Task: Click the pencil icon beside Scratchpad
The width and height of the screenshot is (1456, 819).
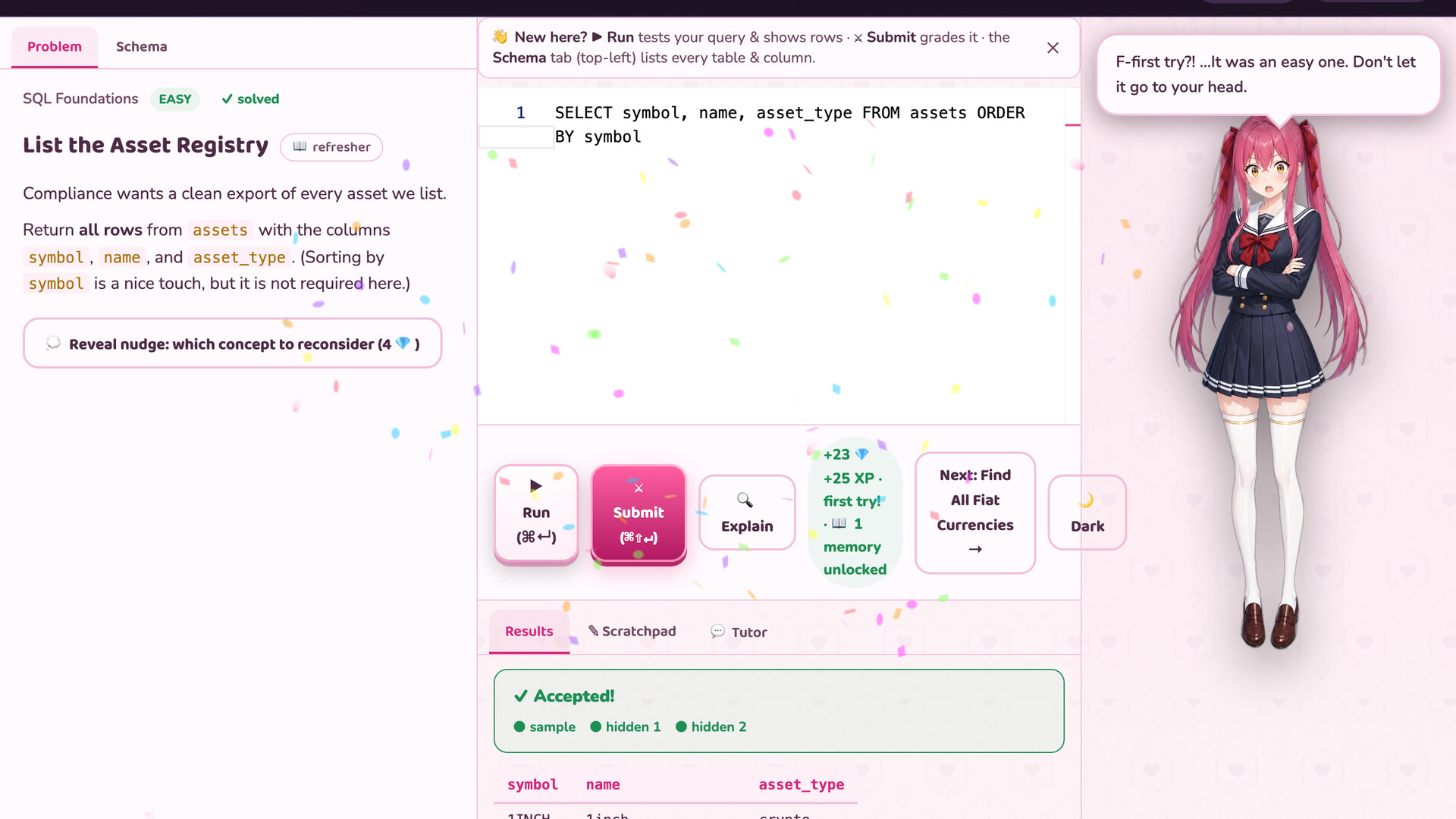Action: (x=593, y=630)
